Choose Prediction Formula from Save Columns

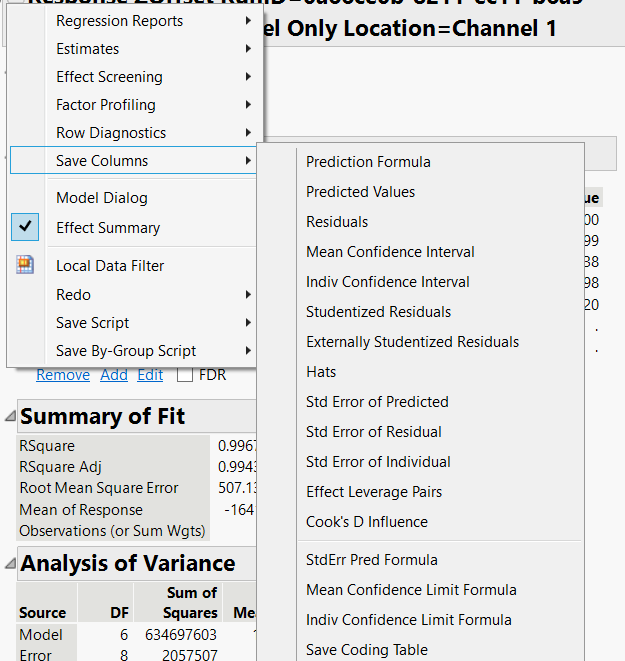[x=368, y=162]
